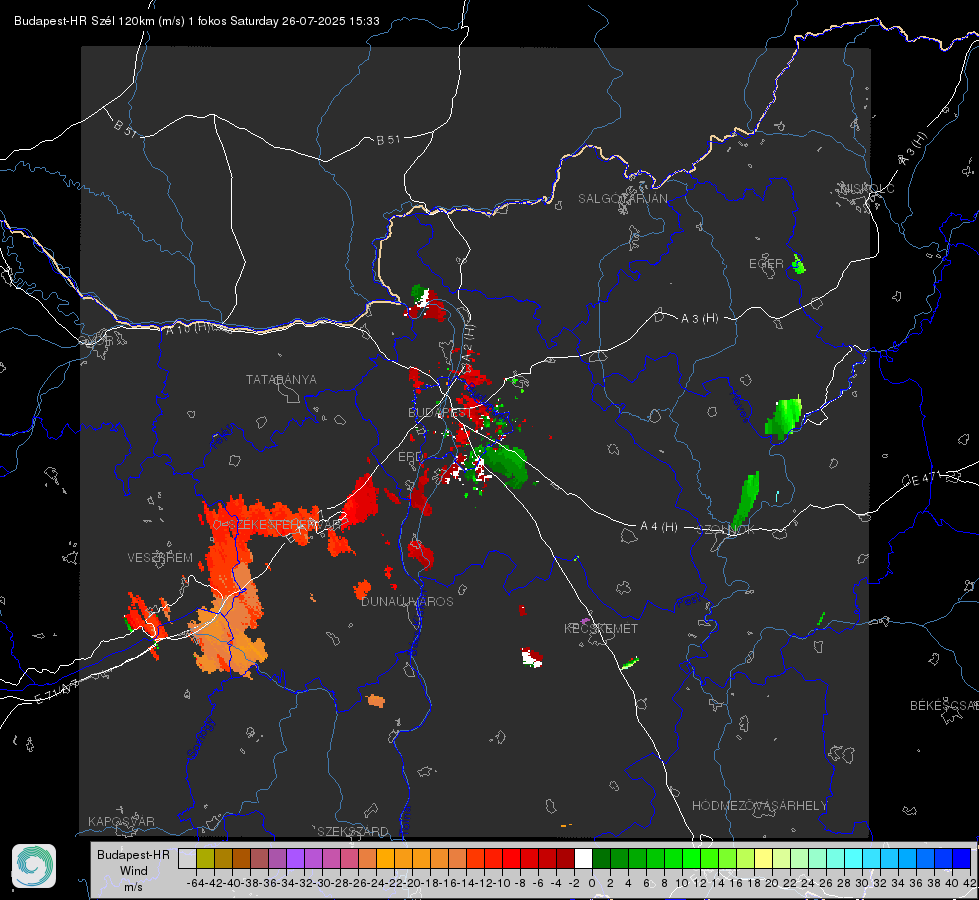Screen dimensions: 979x900
Task: Click the BÉKÉSCSABA city label
Action: (944, 706)
